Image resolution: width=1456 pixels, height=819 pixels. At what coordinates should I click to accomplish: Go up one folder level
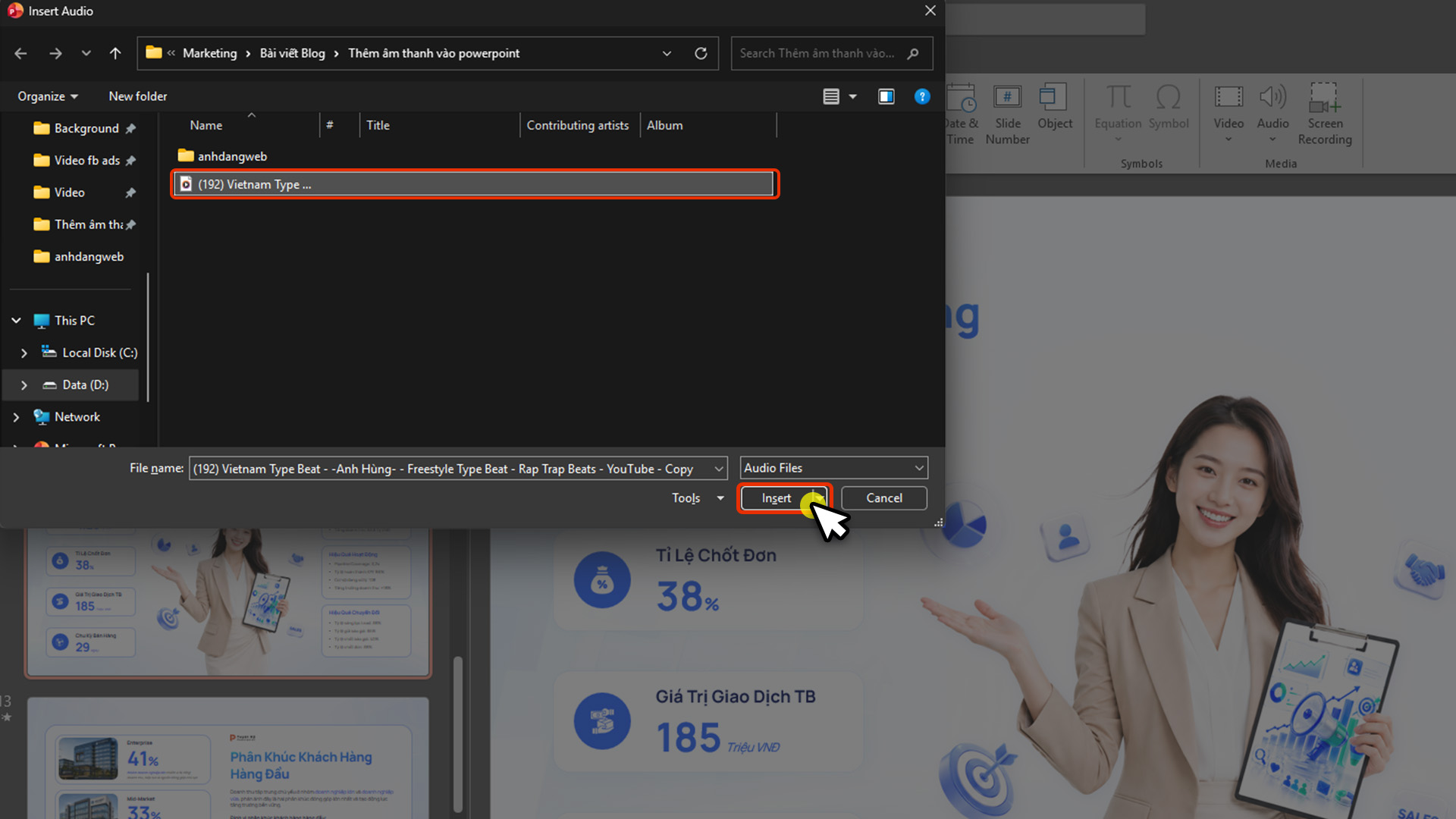tap(115, 53)
